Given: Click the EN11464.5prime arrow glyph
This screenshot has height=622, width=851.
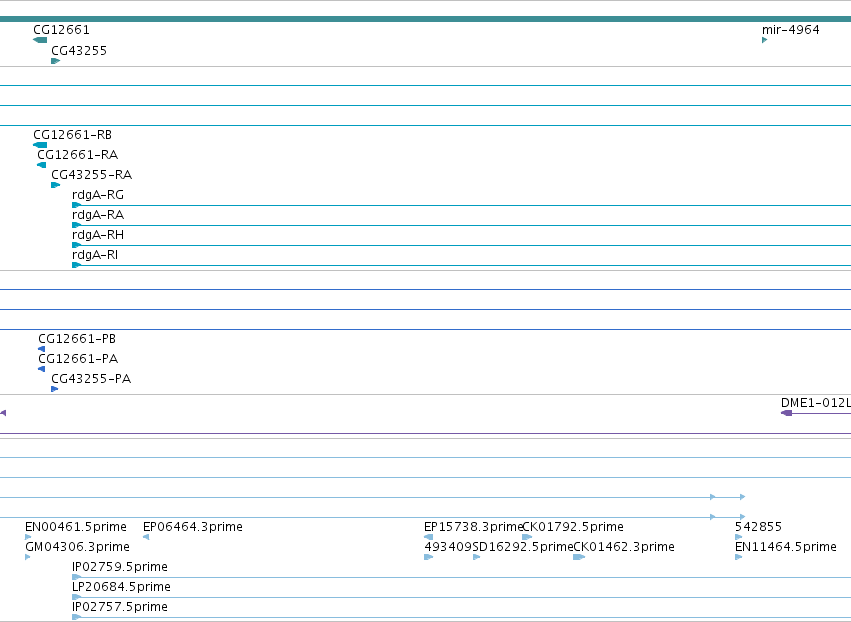Looking at the screenshot, I should [738, 557].
